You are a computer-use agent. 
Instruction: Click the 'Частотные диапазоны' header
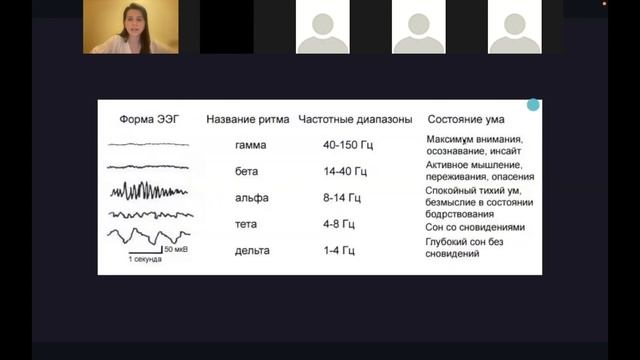pos(355,119)
